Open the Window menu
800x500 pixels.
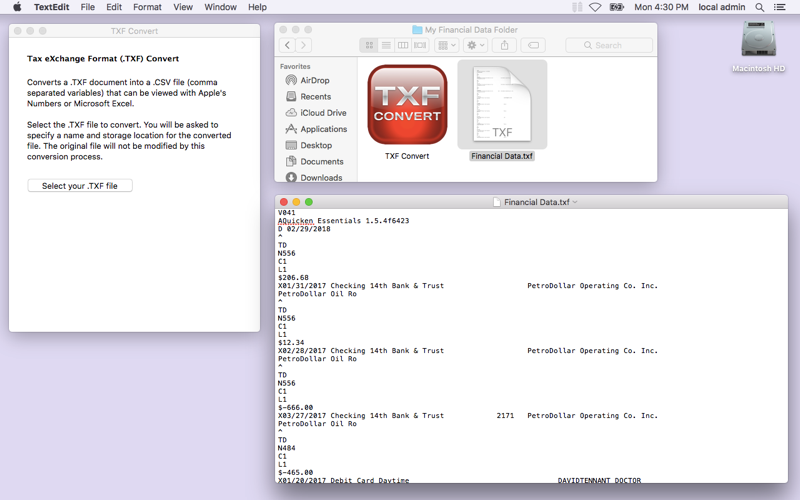point(220,7)
